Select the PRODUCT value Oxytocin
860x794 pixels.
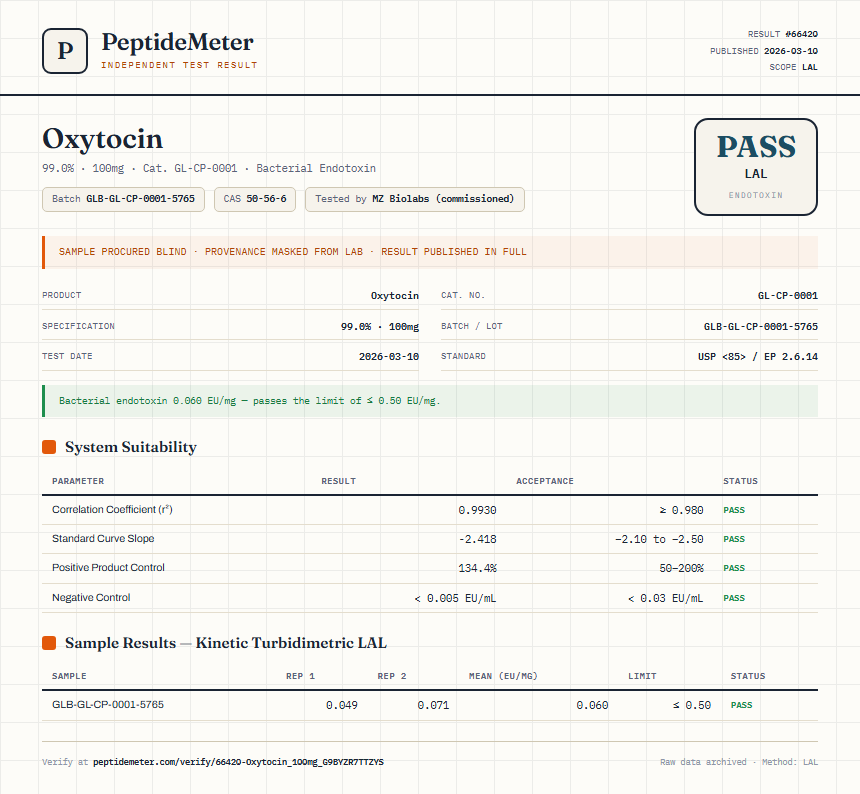[x=394, y=296]
